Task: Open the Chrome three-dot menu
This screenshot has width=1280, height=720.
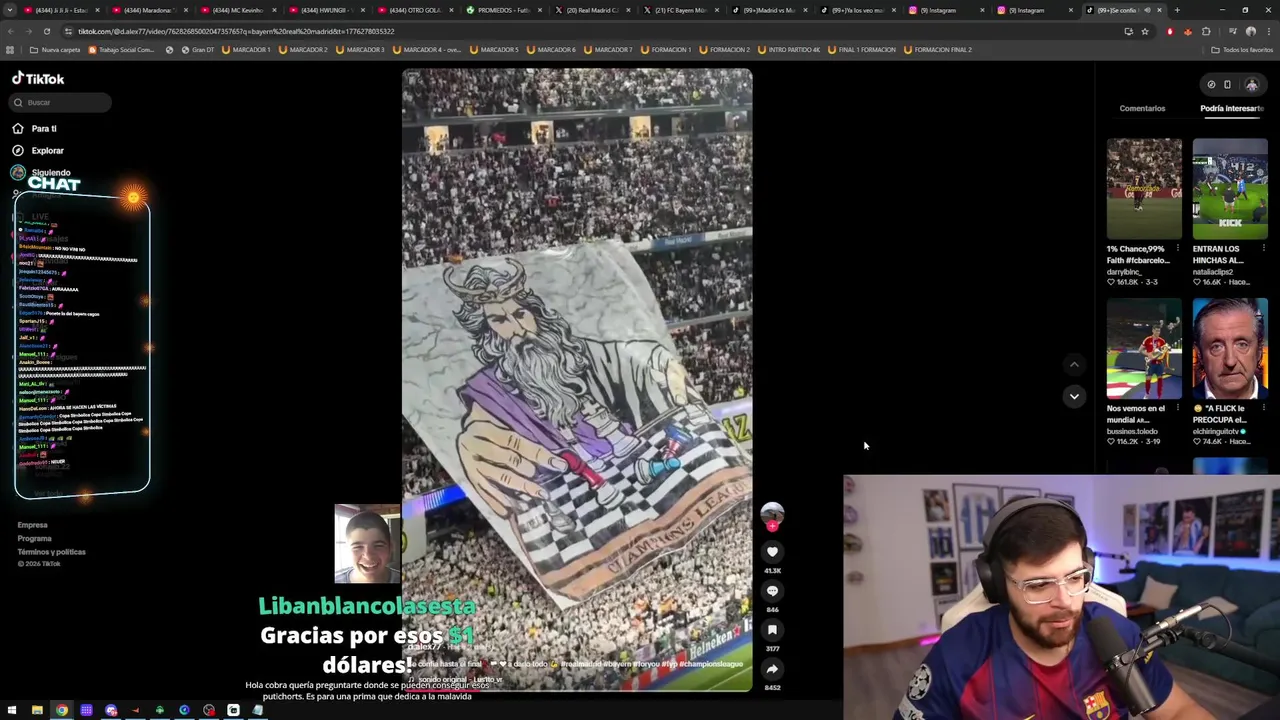Action: 1268,31
